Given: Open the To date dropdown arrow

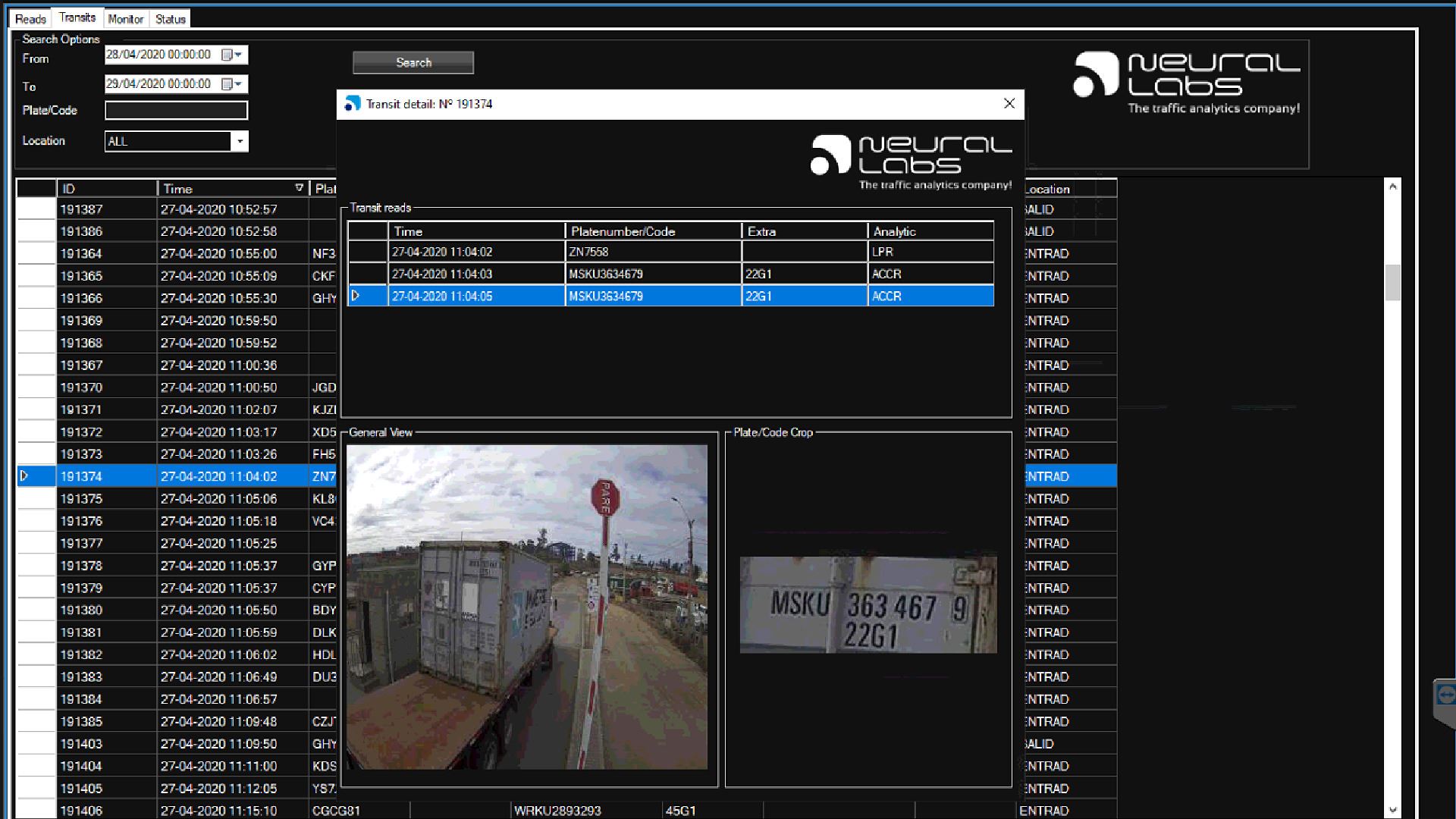Looking at the screenshot, I should 239,84.
